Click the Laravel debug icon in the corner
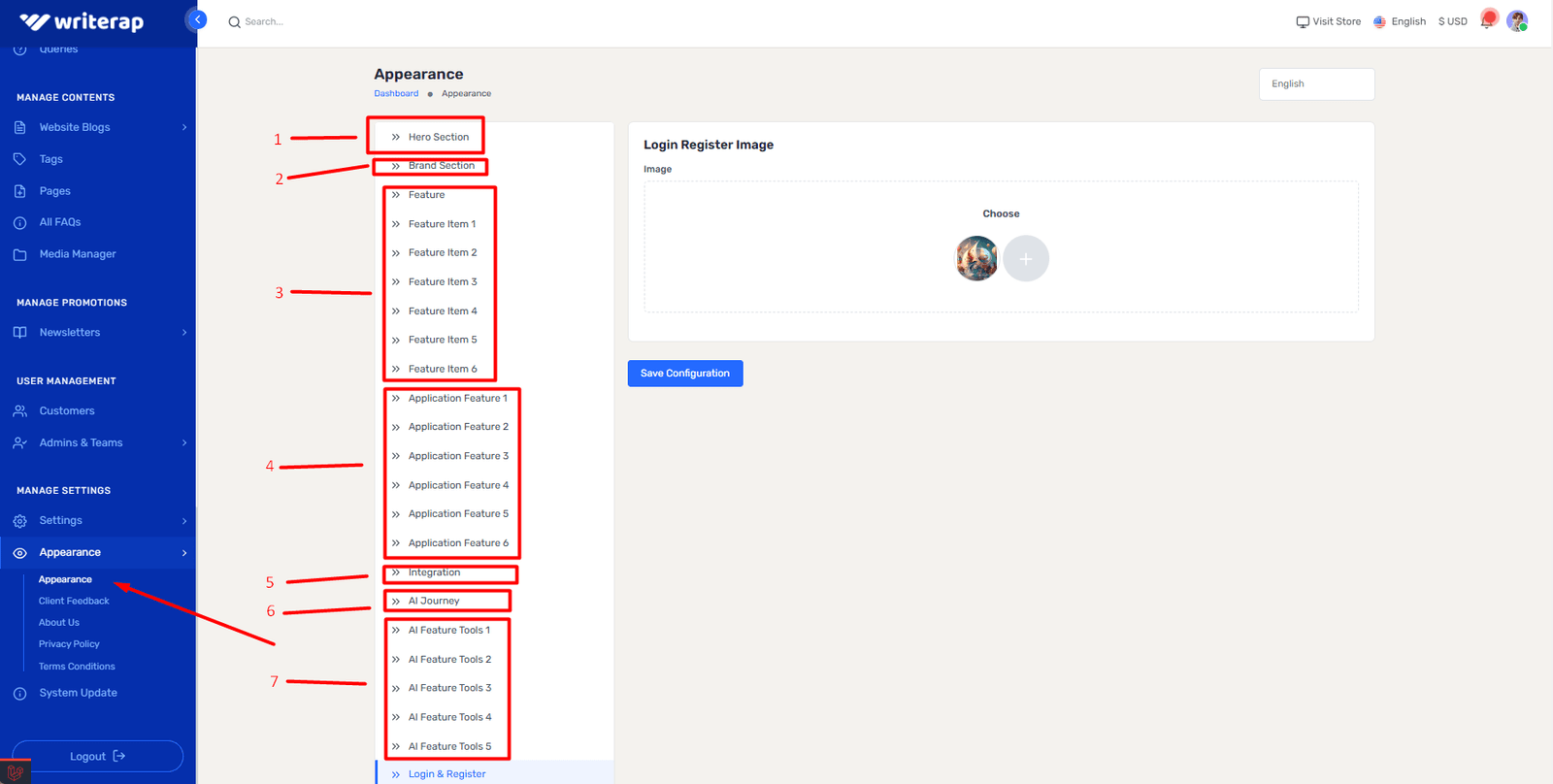1553x784 pixels. [15, 772]
